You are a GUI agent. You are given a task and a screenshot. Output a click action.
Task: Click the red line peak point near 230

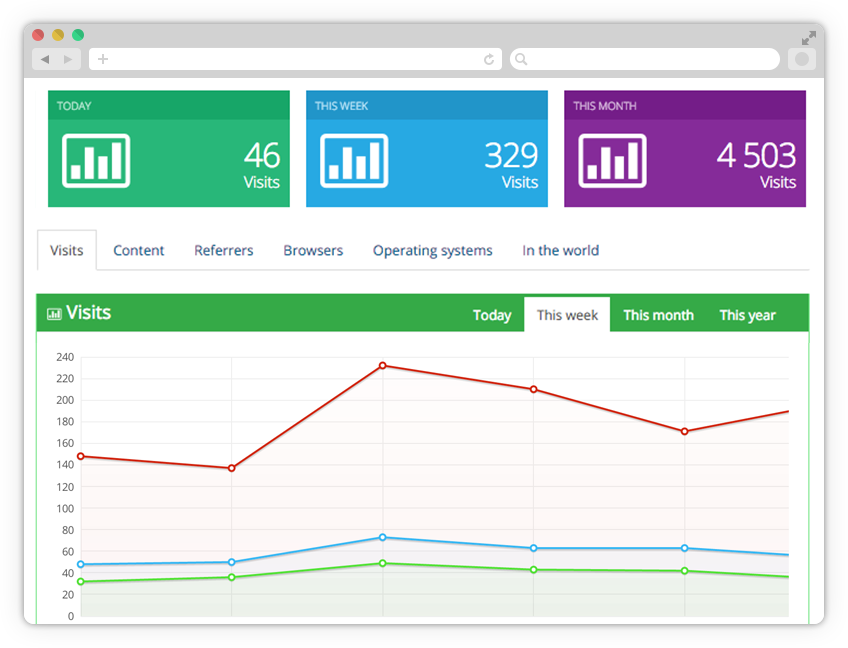(382, 366)
